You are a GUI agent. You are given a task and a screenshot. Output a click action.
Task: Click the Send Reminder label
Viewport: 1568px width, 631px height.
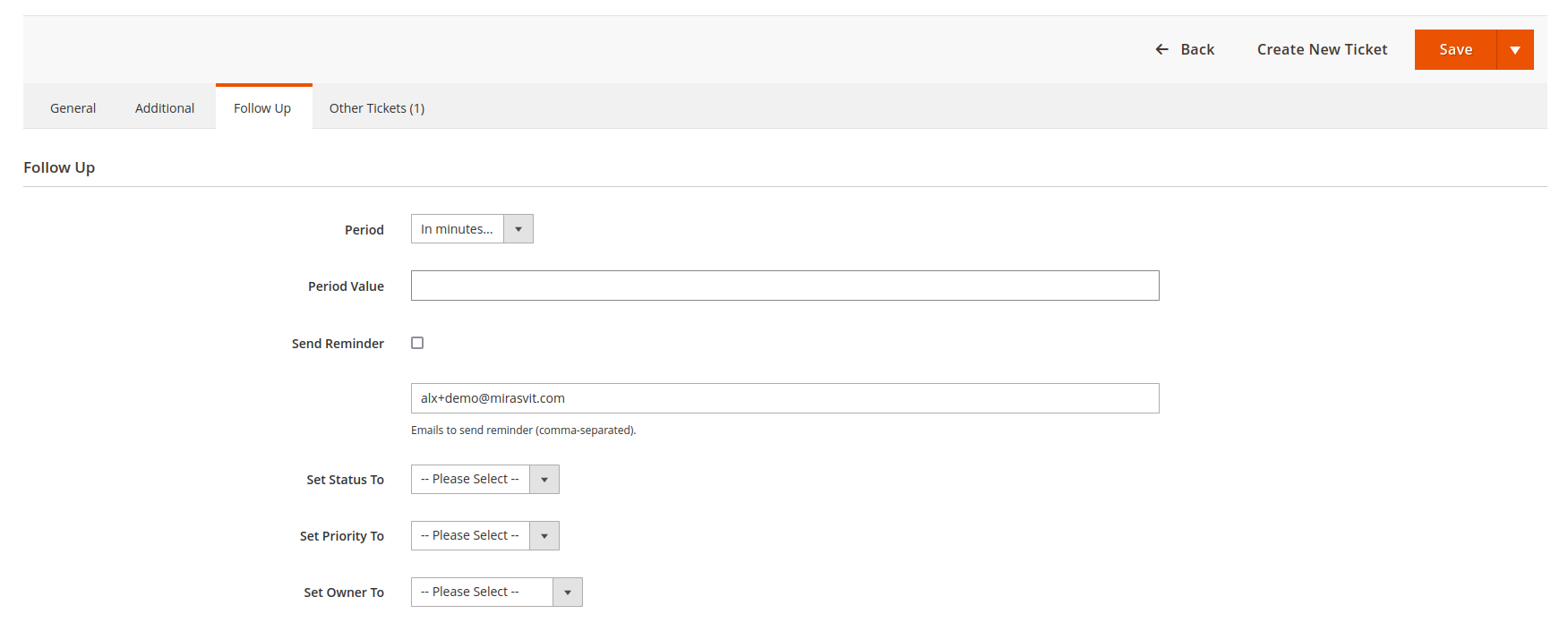pos(338,344)
